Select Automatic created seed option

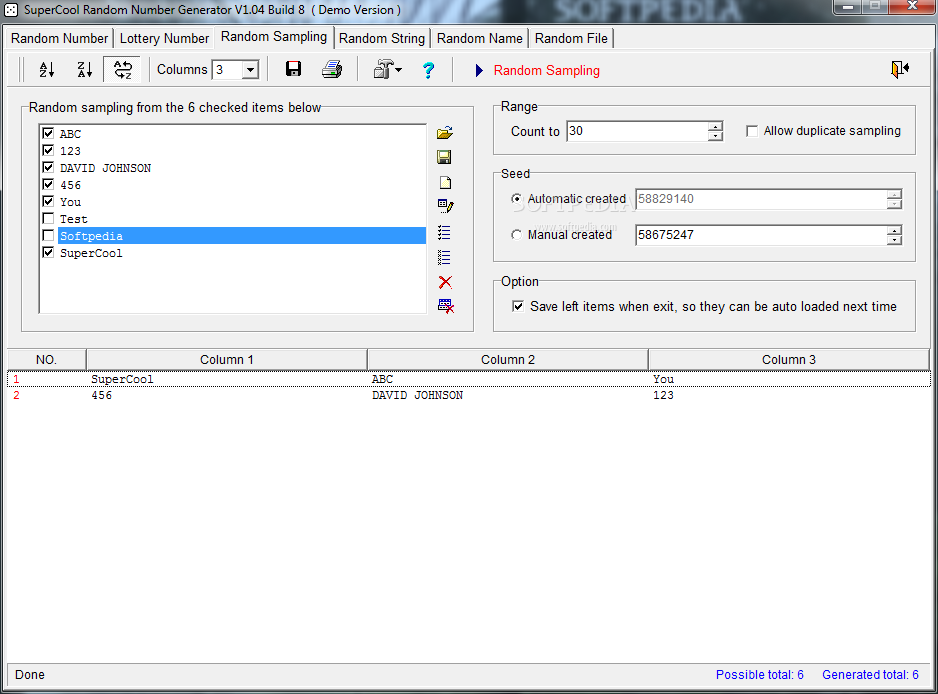[x=516, y=199]
